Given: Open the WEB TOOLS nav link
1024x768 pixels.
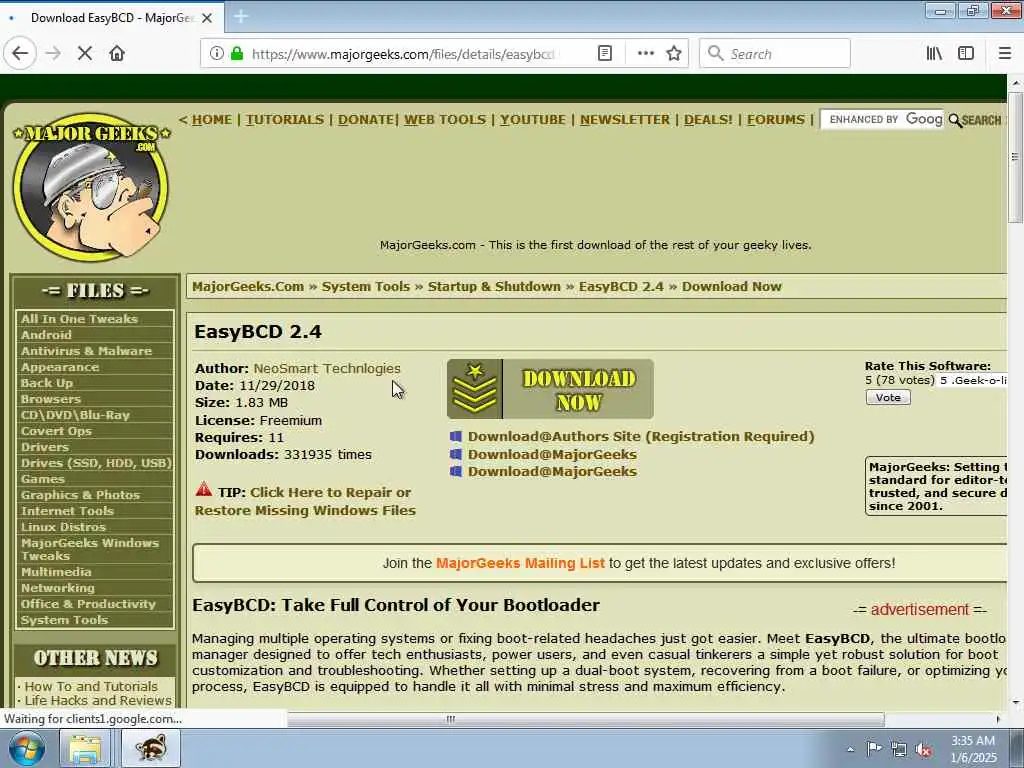Looking at the screenshot, I should 445,120.
